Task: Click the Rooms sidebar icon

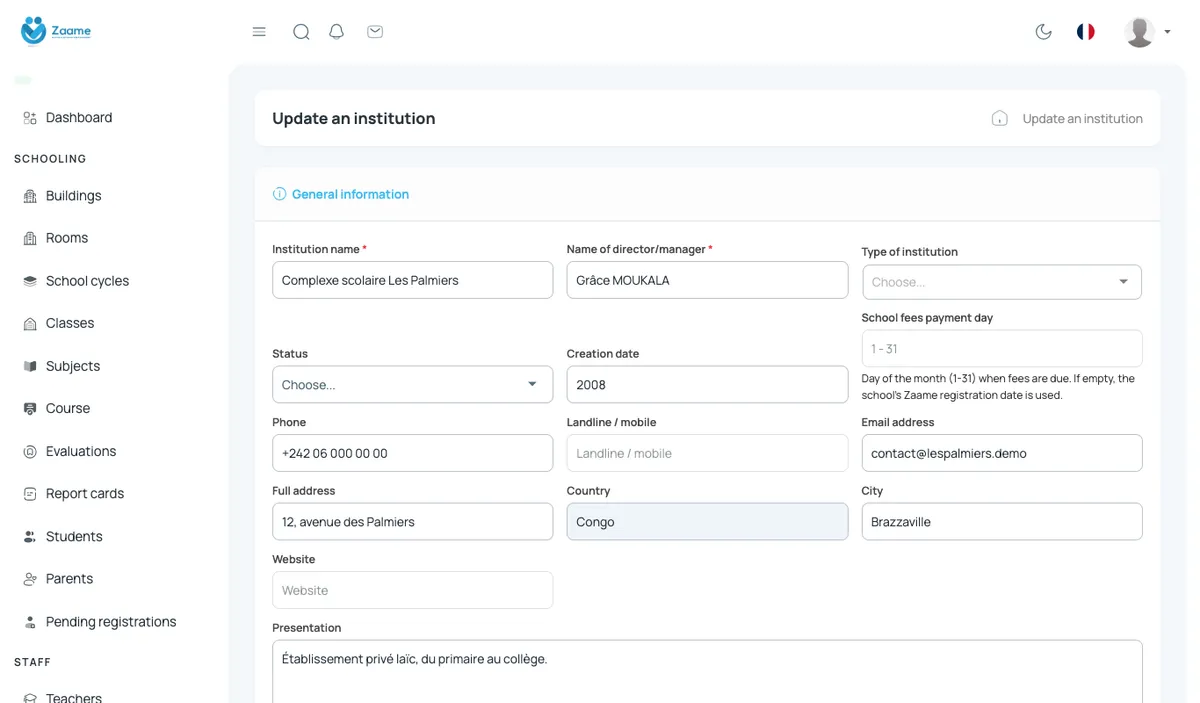Action: (30, 238)
